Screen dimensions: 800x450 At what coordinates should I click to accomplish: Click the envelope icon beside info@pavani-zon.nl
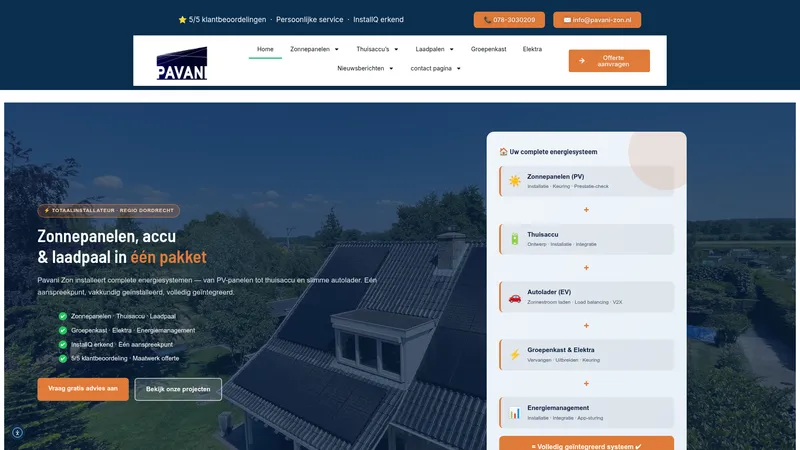pos(567,20)
